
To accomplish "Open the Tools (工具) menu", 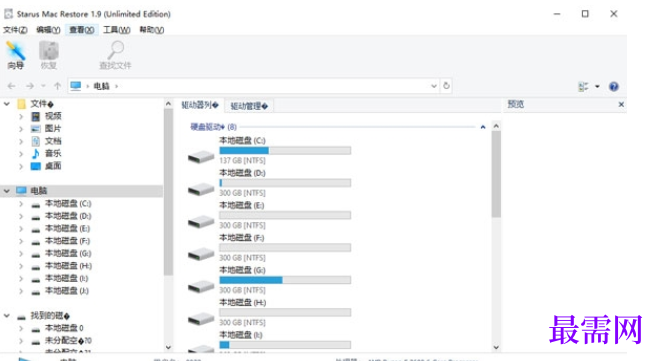I will [x=117, y=30].
